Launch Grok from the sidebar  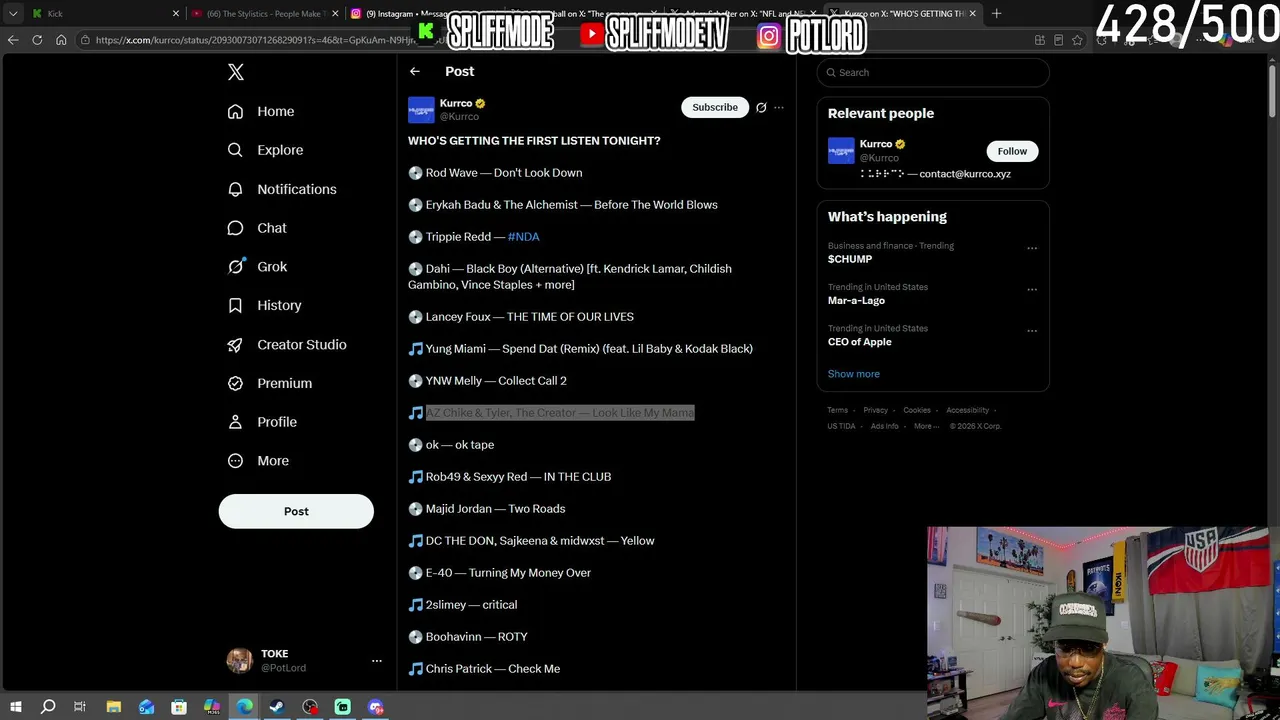[257, 267]
